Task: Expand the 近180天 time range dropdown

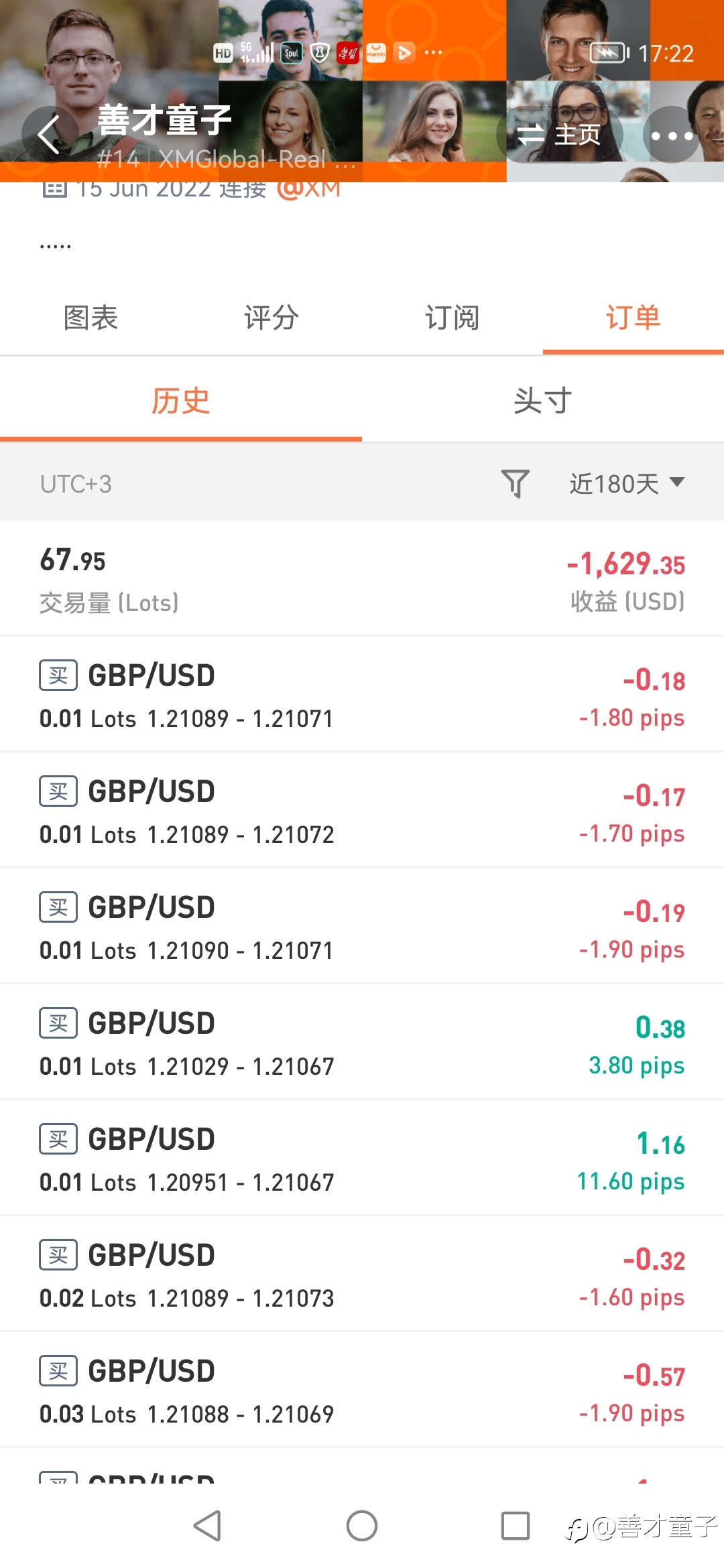Action: (627, 483)
